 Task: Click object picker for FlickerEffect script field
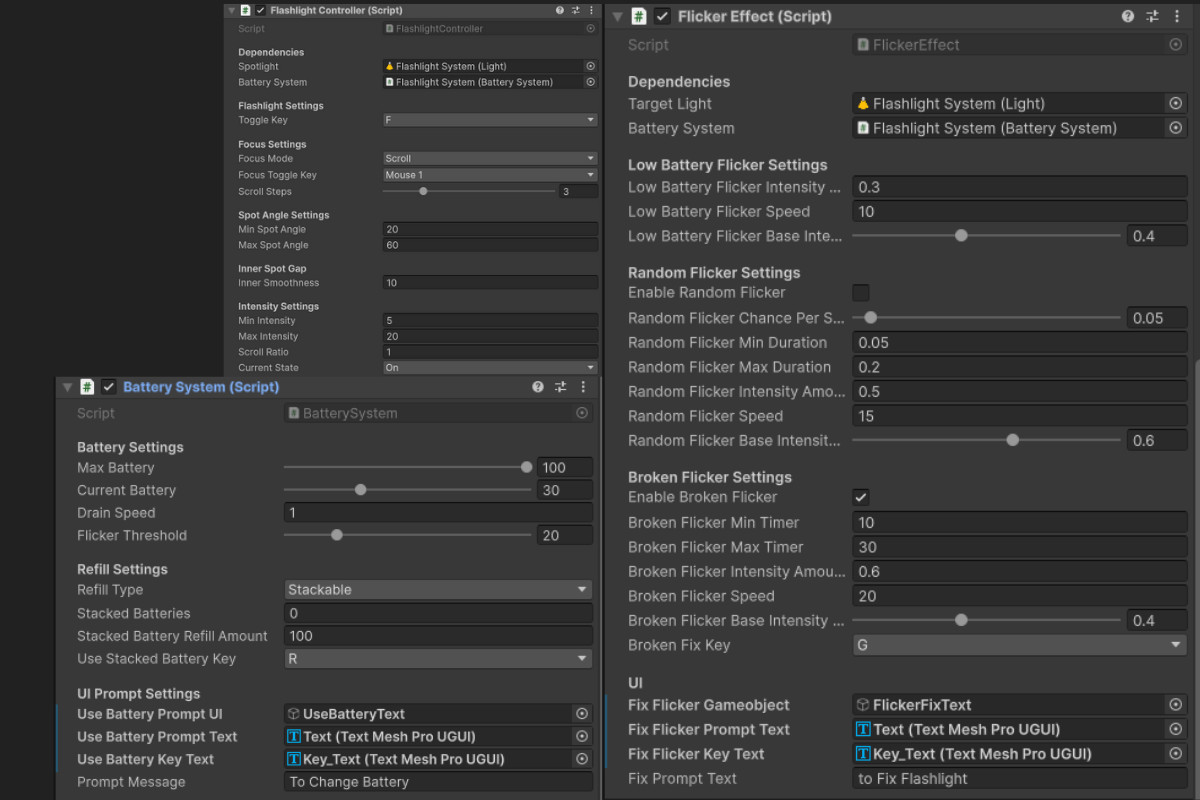click(1176, 45)
